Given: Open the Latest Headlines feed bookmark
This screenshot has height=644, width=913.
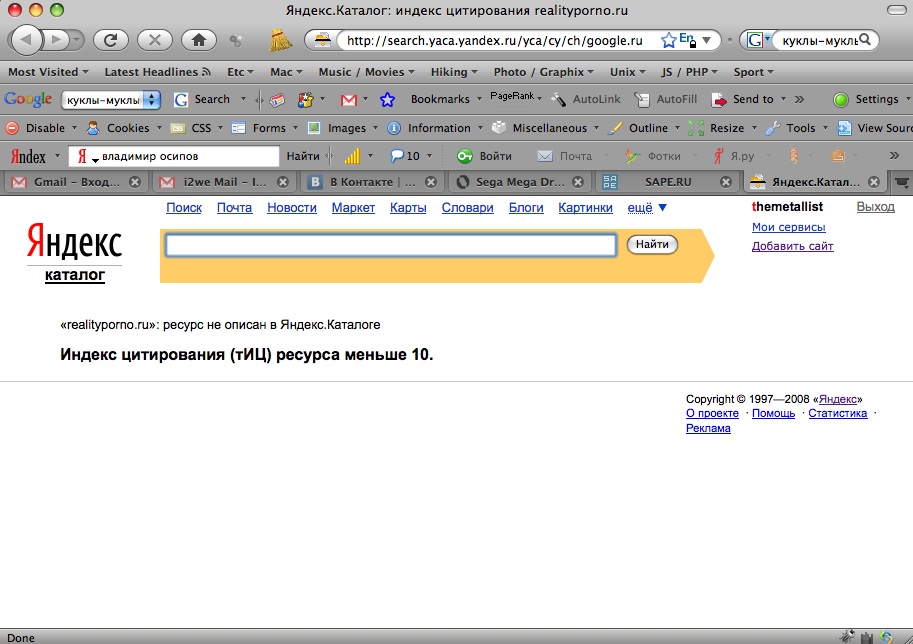Looking at the screenshot, I should point(157,72).
